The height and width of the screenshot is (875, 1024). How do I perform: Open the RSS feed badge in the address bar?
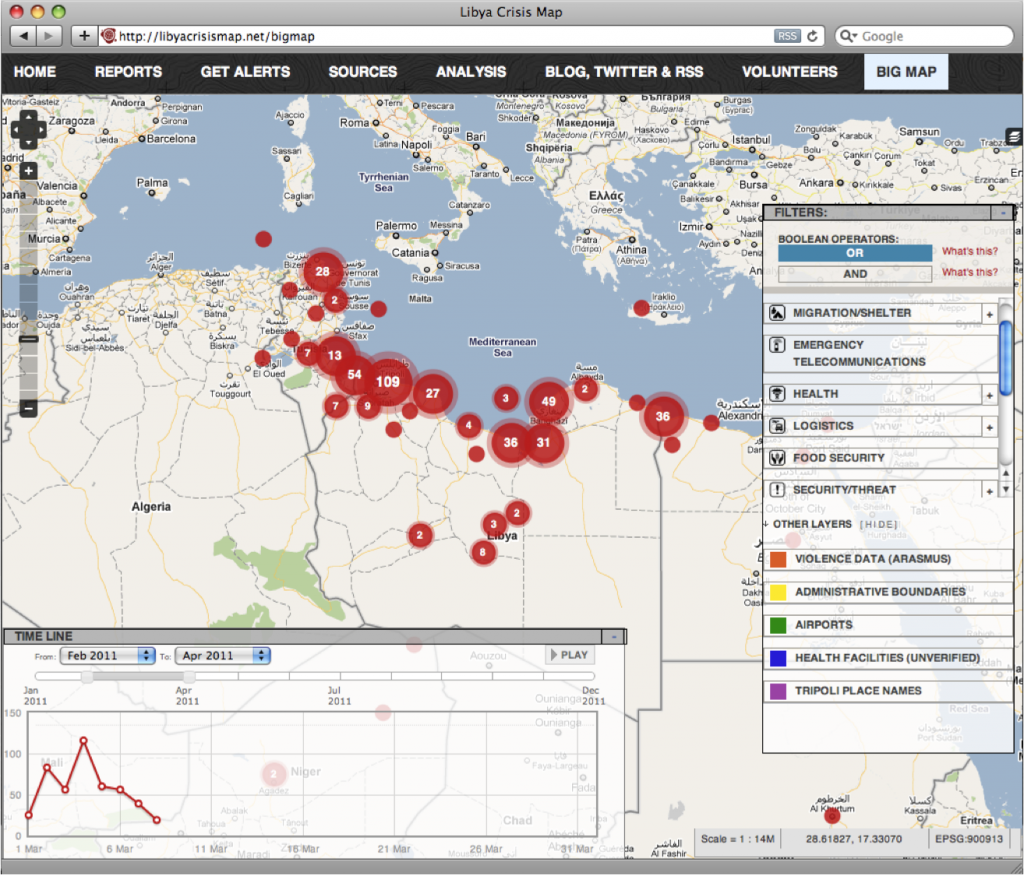click(x=787, y=36)
